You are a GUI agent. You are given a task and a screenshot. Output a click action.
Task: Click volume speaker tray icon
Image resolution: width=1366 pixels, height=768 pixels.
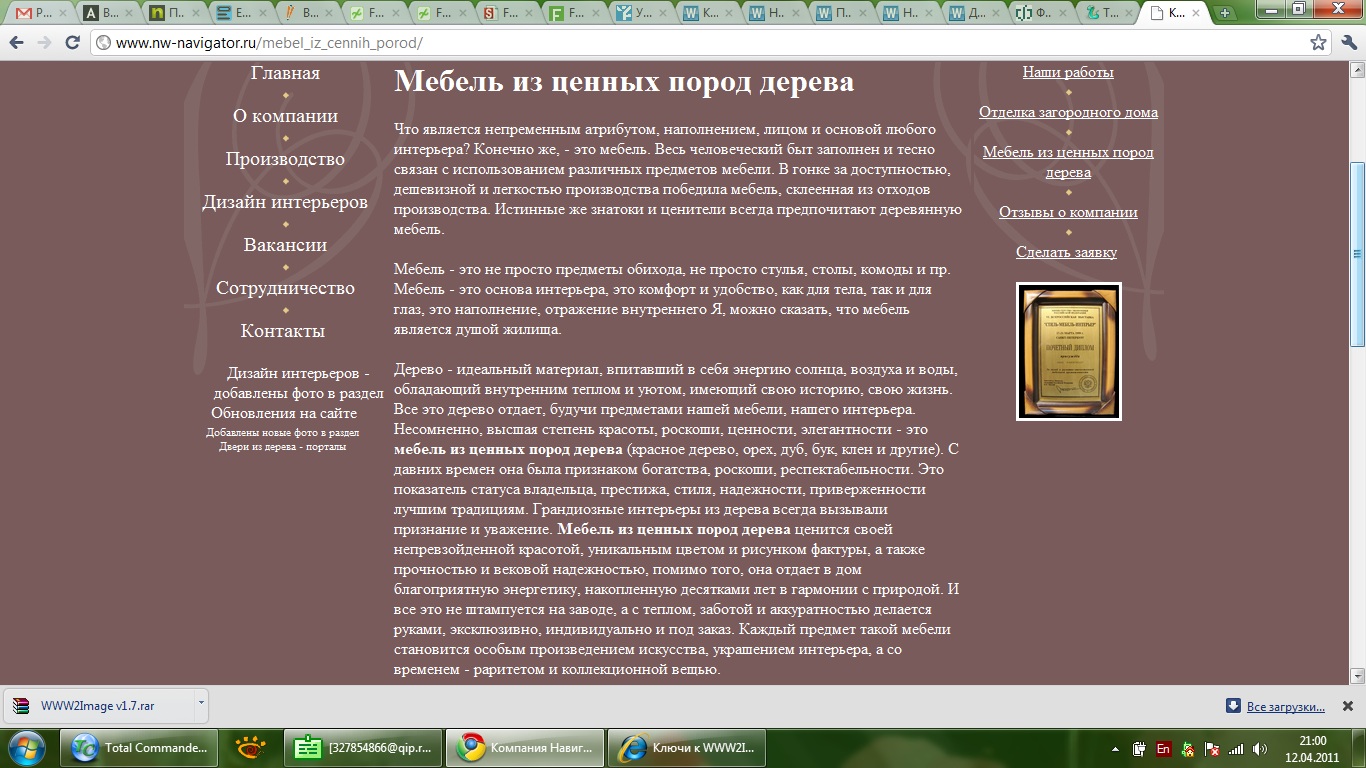point(1259,748)
